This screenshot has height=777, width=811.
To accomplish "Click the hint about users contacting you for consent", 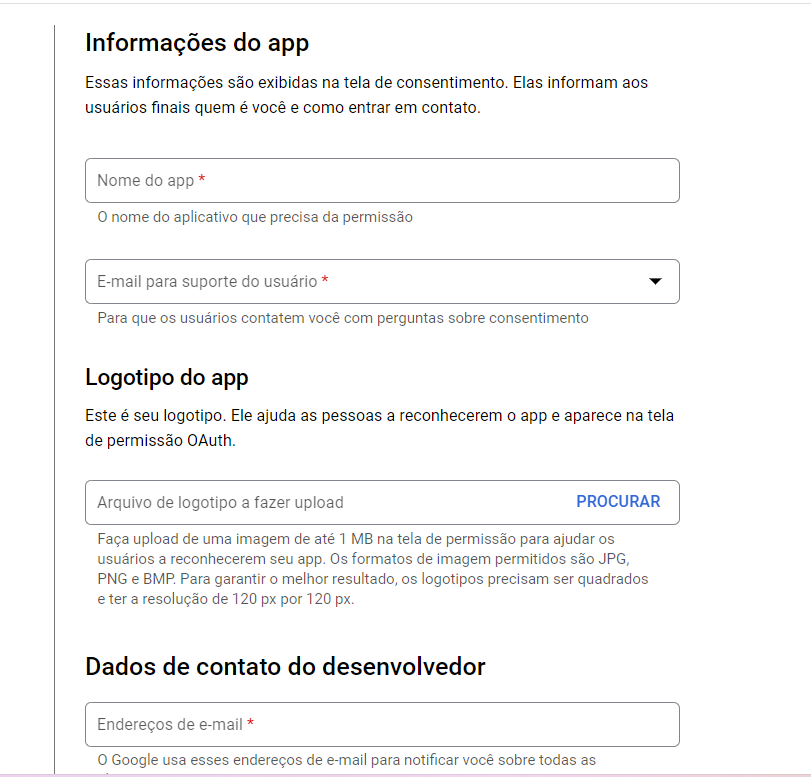I will click(342, 318).
